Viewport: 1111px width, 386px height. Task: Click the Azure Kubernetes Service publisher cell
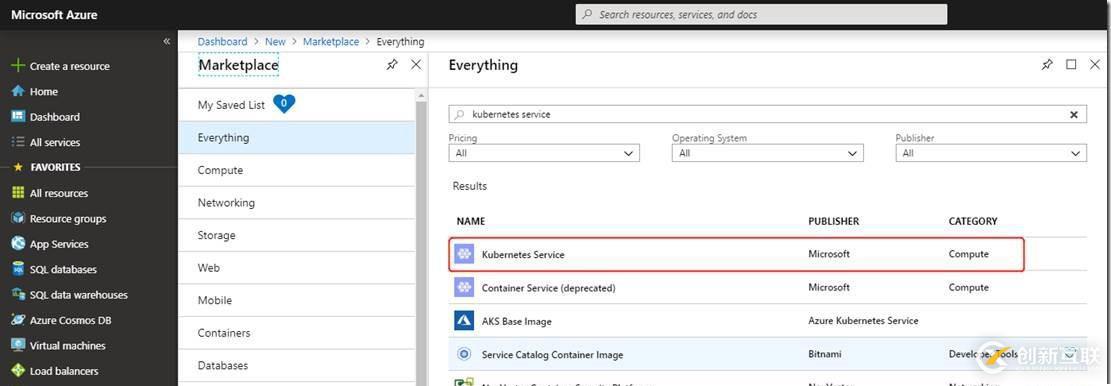863,321
